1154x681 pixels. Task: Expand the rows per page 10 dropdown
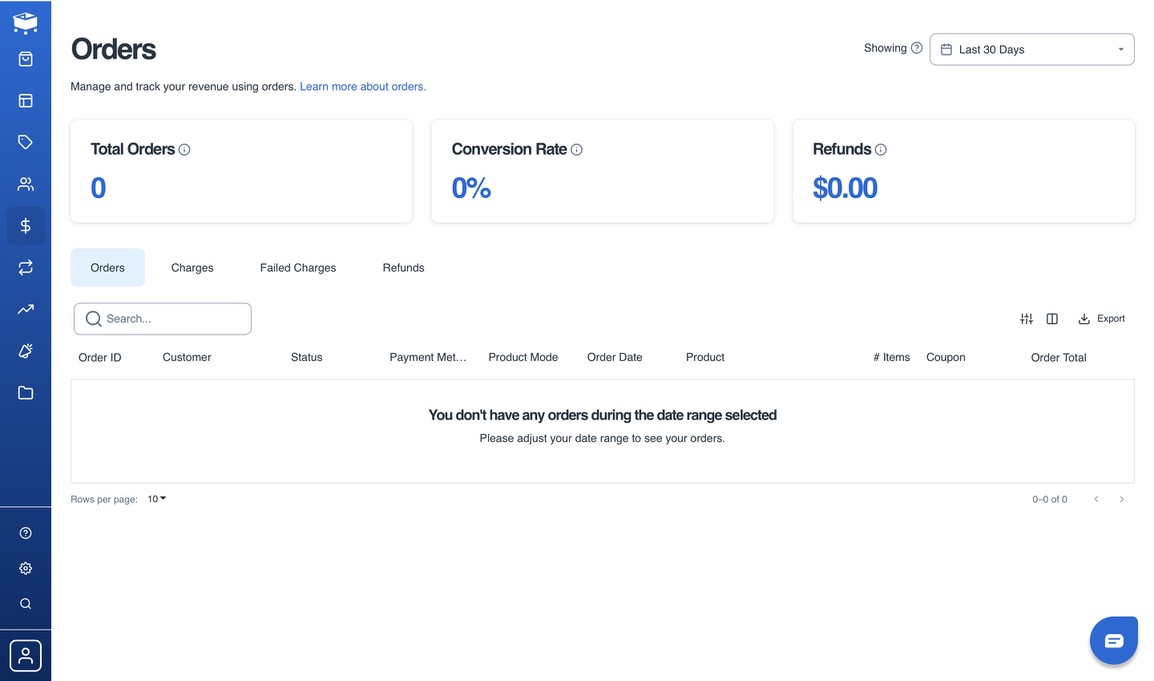(x=157, y=499)
